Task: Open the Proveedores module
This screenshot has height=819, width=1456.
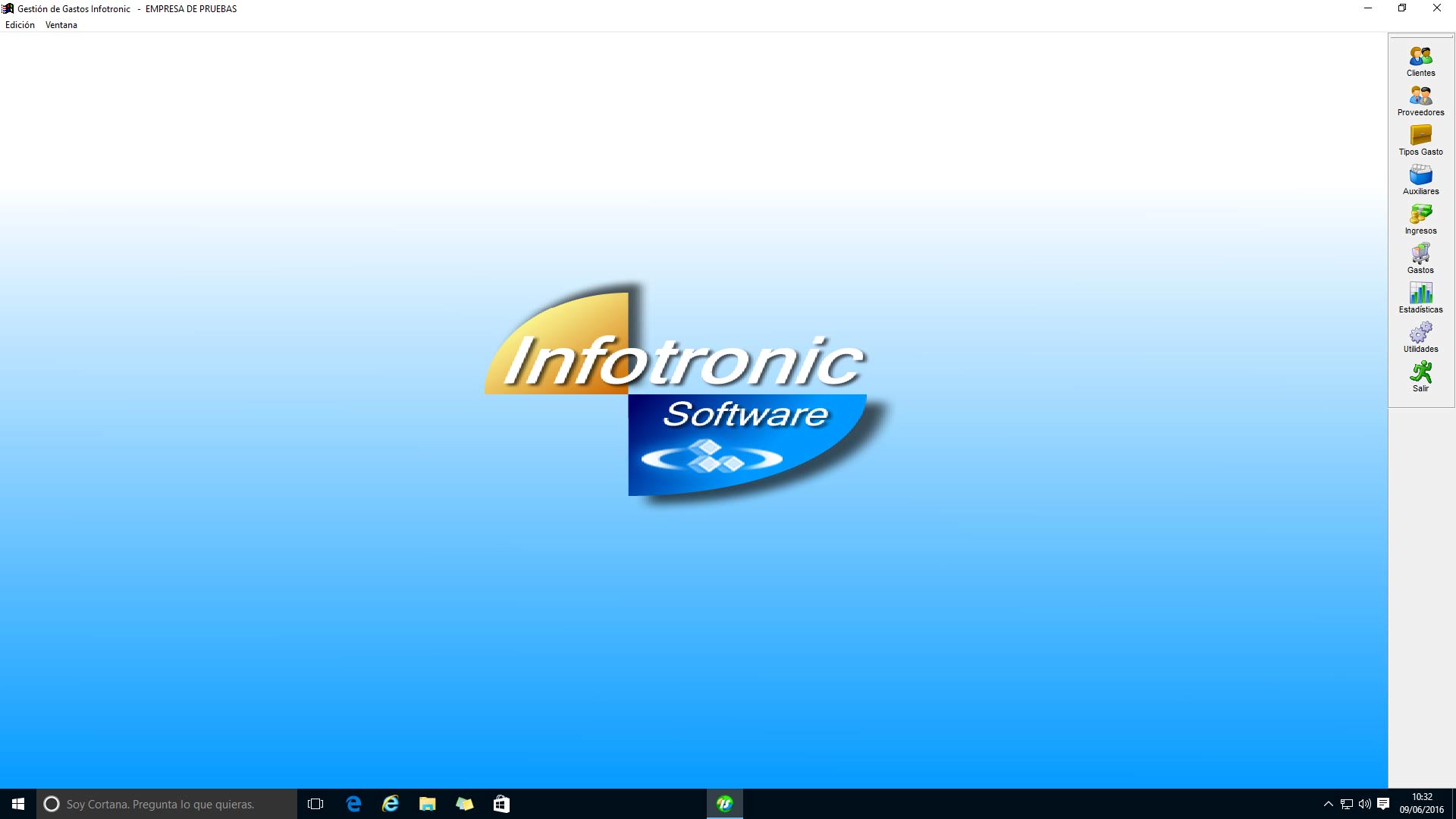Action: pyautogui.click(x=1420, y=101)
